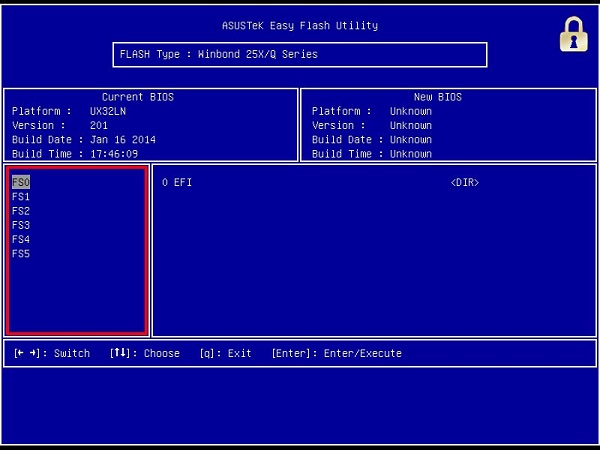Click the Switch arrow keys hint
The height and width of the screenshot is (450, 600).
pyautogui.click(x=52, y=353)
